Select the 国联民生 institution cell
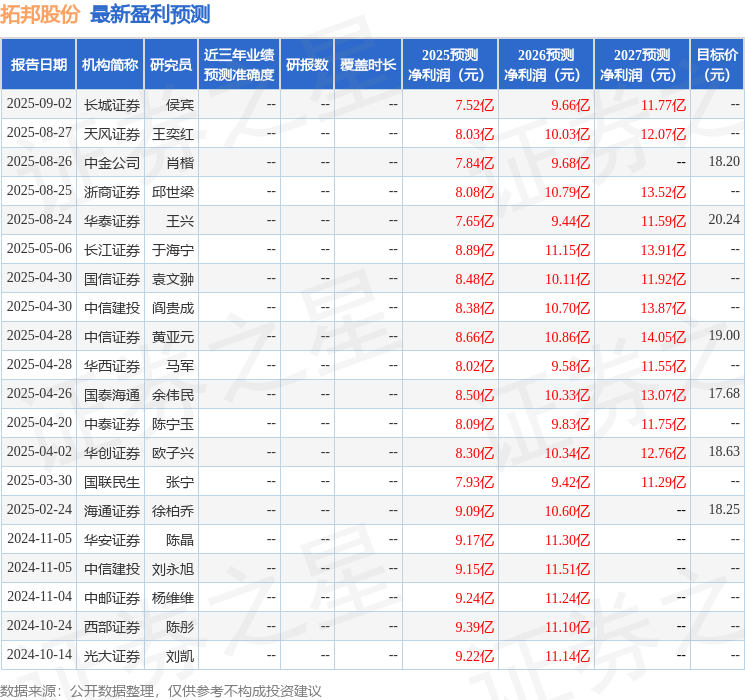 click(112, 482)
